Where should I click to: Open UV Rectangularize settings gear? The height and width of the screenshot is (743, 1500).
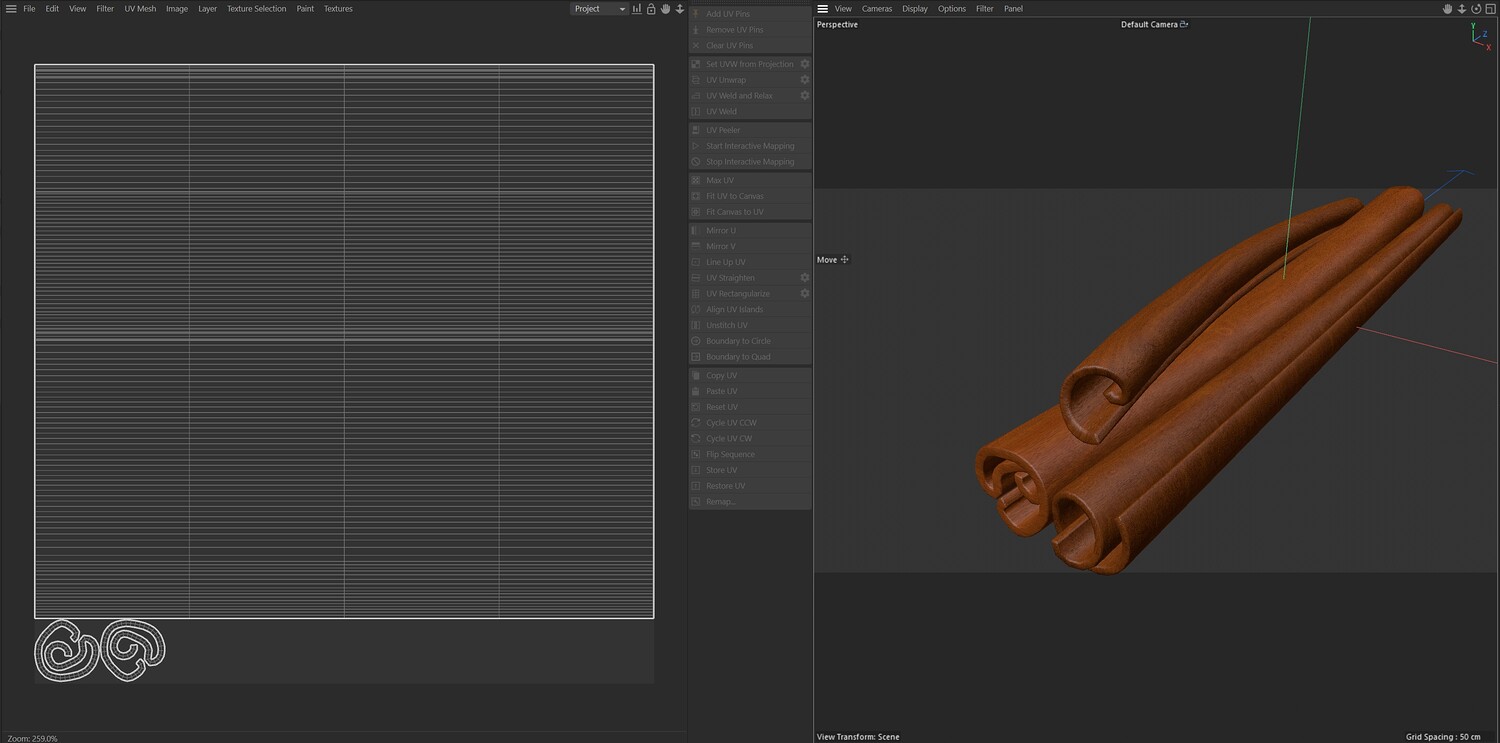coord(805,294)
